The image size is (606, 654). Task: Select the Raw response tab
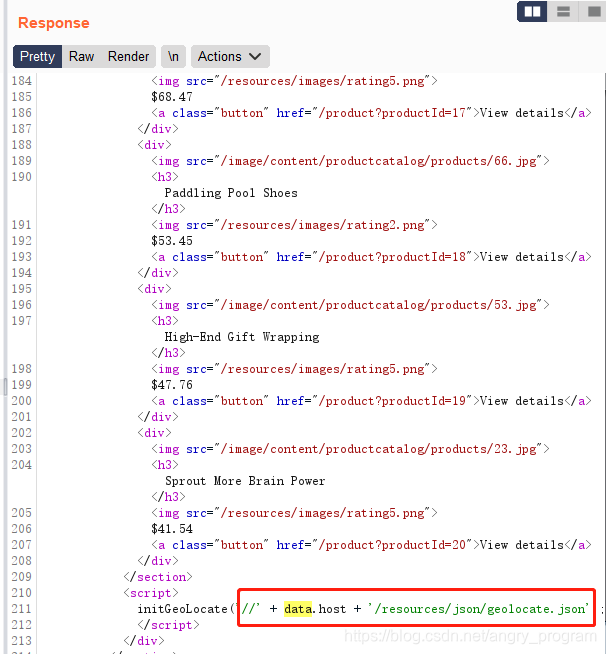(81, 56)
